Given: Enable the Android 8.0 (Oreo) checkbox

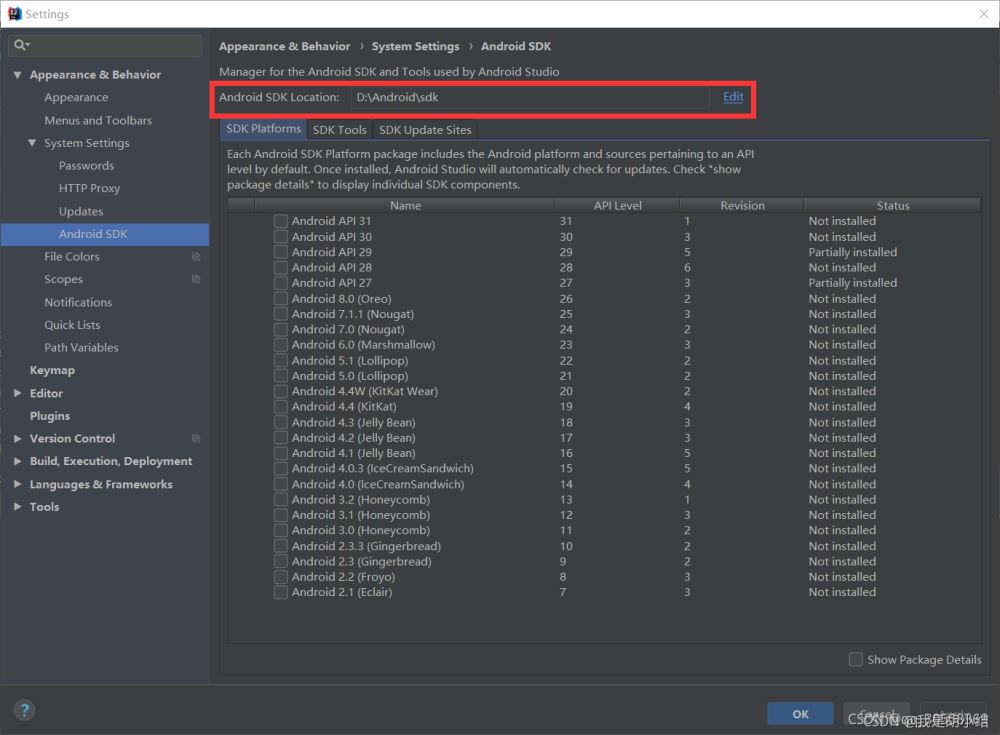Looking at the screenshot, I should tap(281, 299).
